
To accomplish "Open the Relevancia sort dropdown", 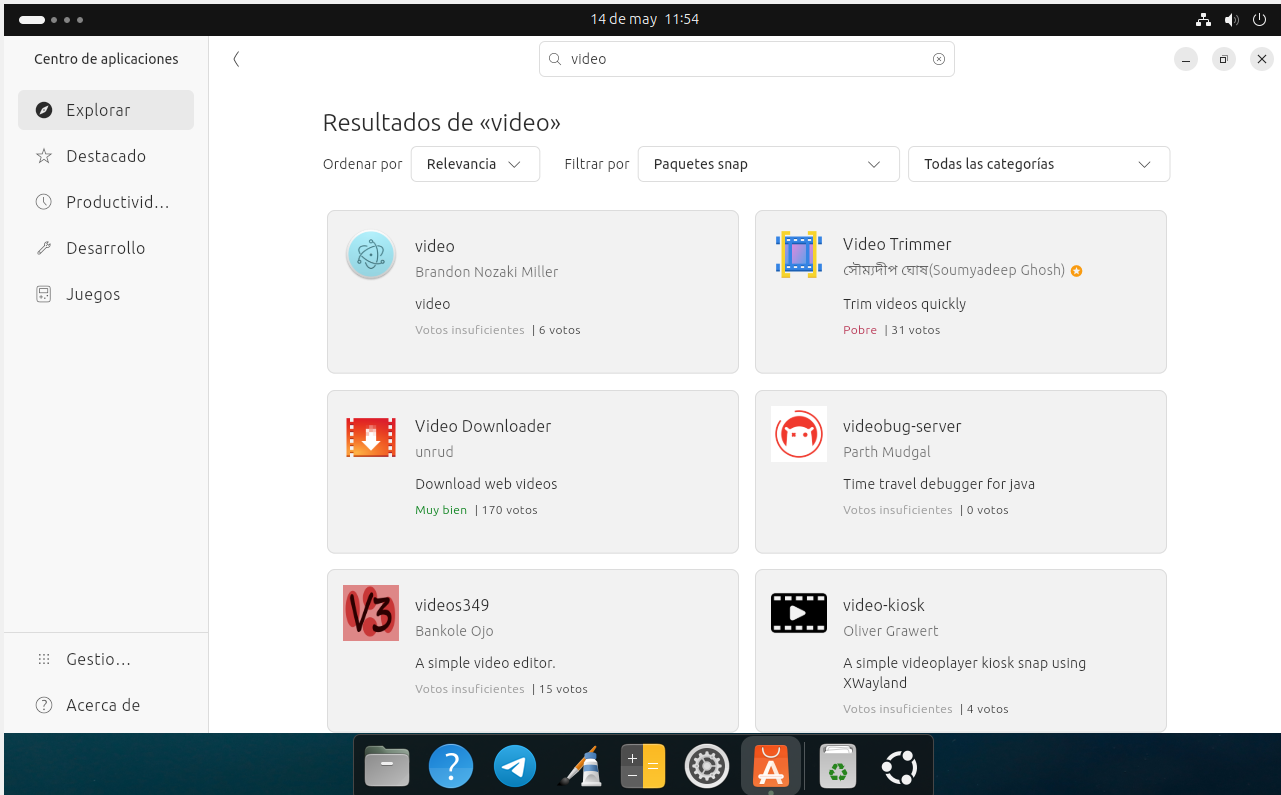I will (475, 164).
